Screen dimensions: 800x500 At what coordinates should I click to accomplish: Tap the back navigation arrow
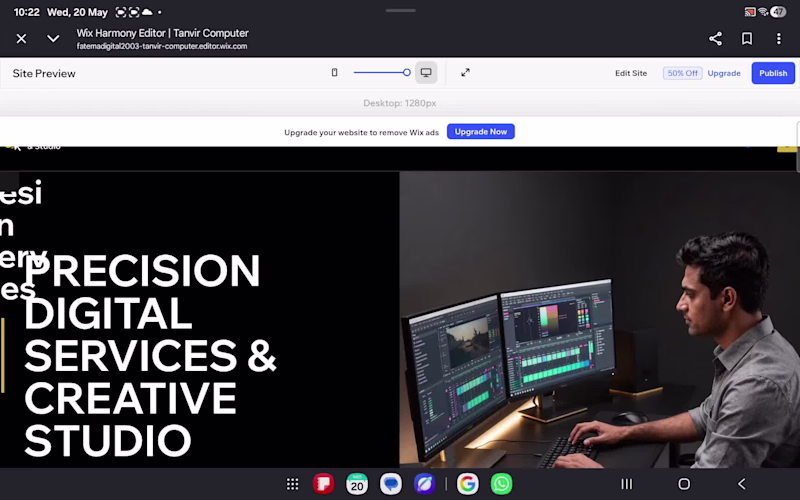coord(742,484)
